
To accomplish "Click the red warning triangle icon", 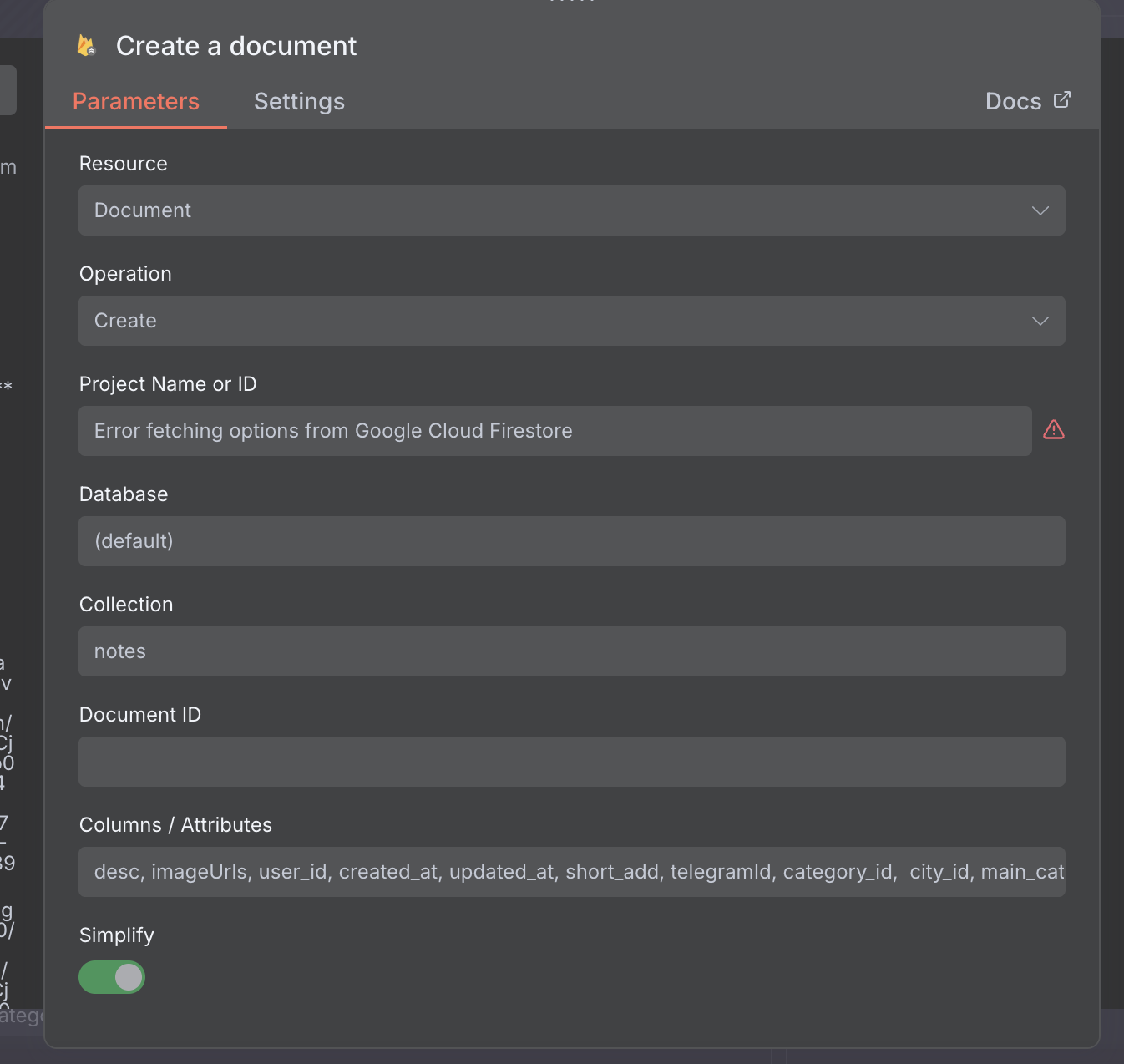I will (1054, 430).
